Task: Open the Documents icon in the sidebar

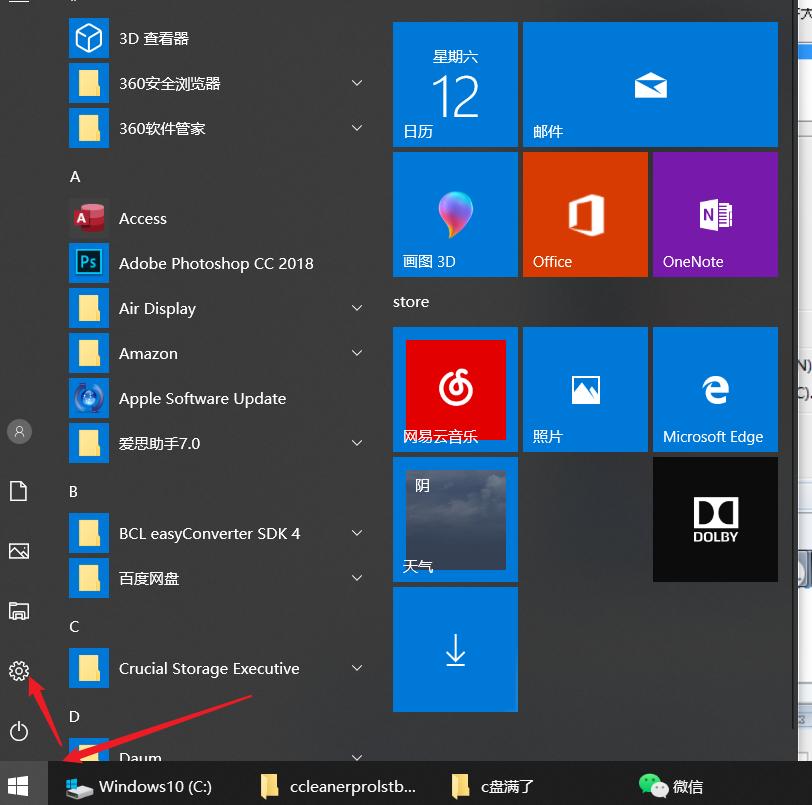Action: pyautogui.click(x=18, y=491)
